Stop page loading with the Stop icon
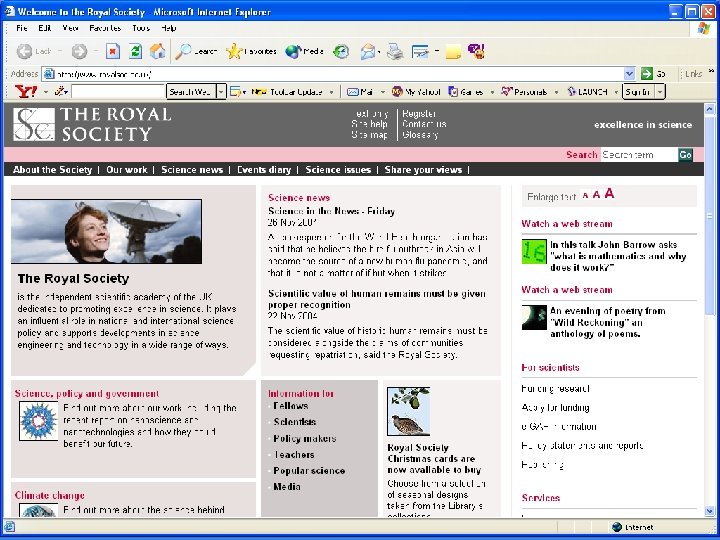The width and height of the screenshot is (720, 540). pos(113,51)
